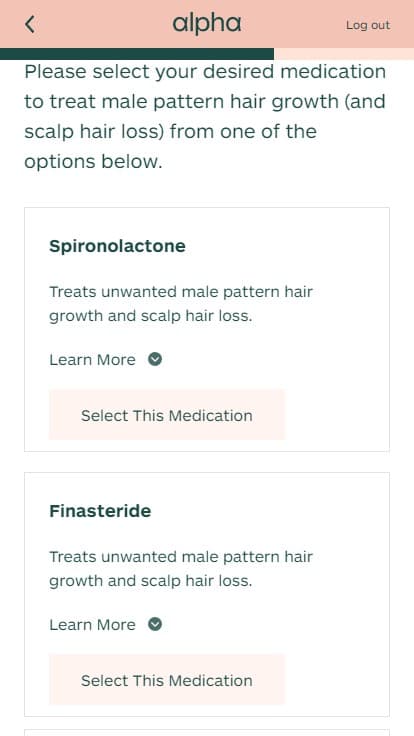Click pink header area between back arrow and logo
The width and height of the screenshot is (414, 736).
coord(103,24)
